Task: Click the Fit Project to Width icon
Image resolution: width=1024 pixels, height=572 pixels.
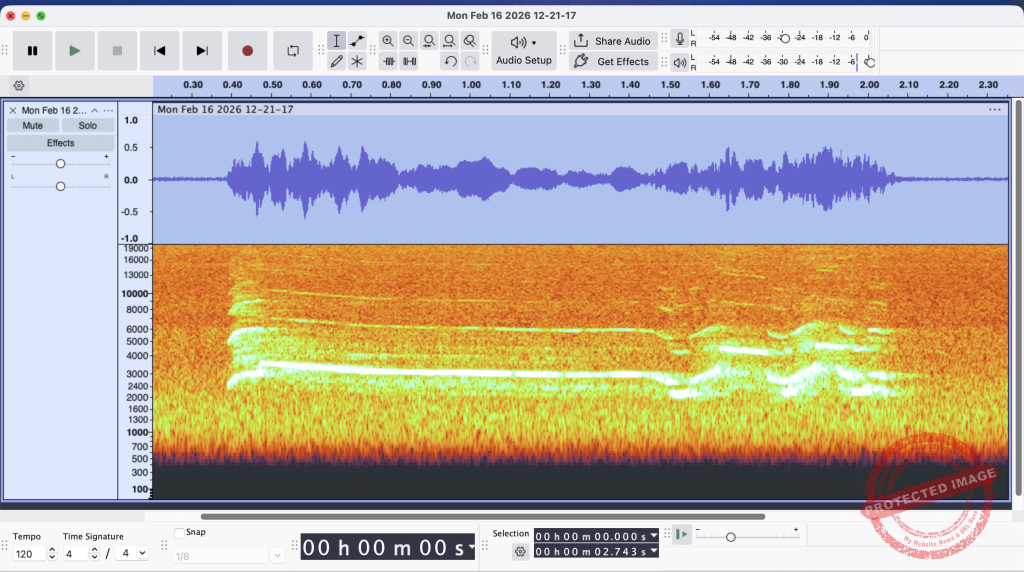Action: tap(449, 41)
